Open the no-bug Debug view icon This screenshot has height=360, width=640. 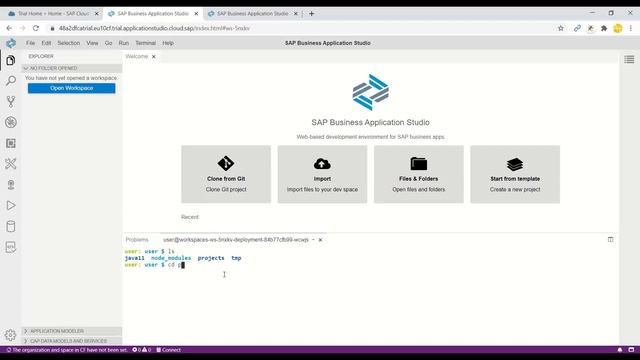pyautogui.click(x=11, y=122)
